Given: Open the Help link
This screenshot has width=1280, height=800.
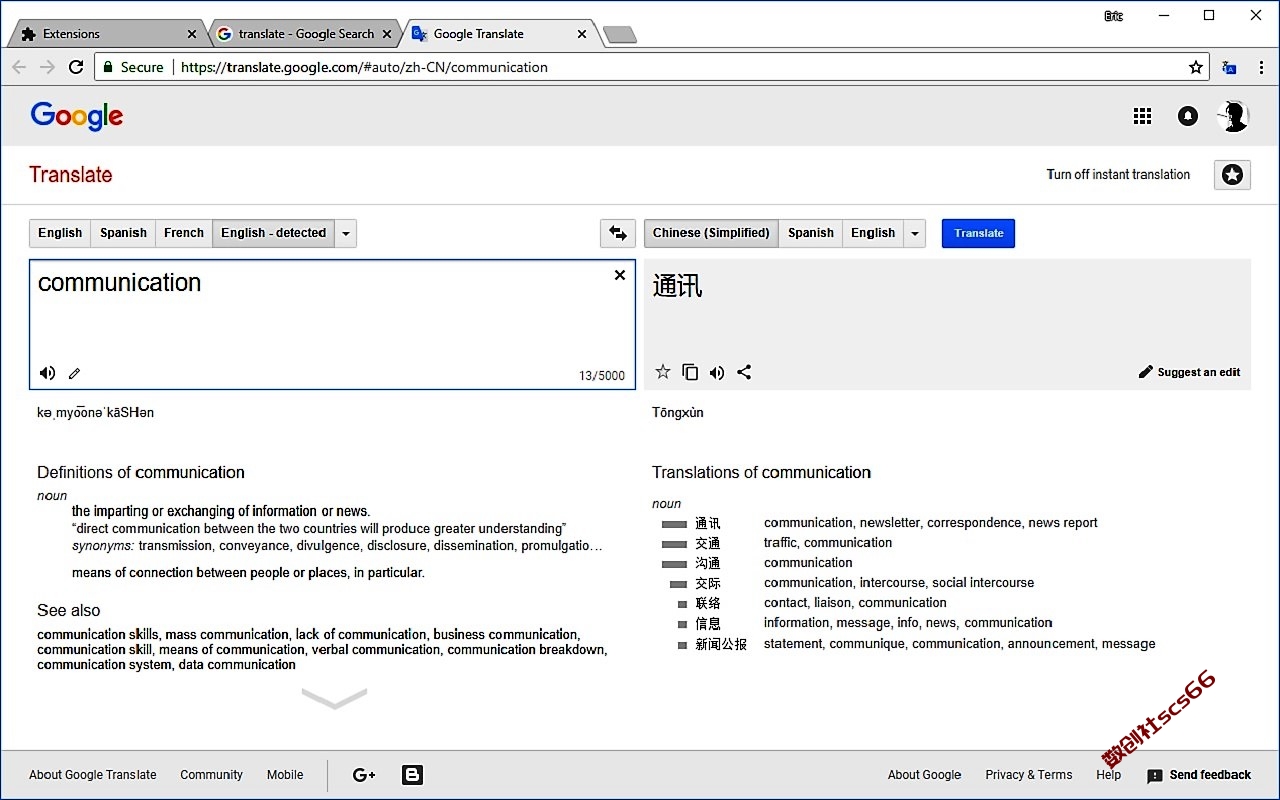Looking at the screenshot, I should (x=1108, y=775).
